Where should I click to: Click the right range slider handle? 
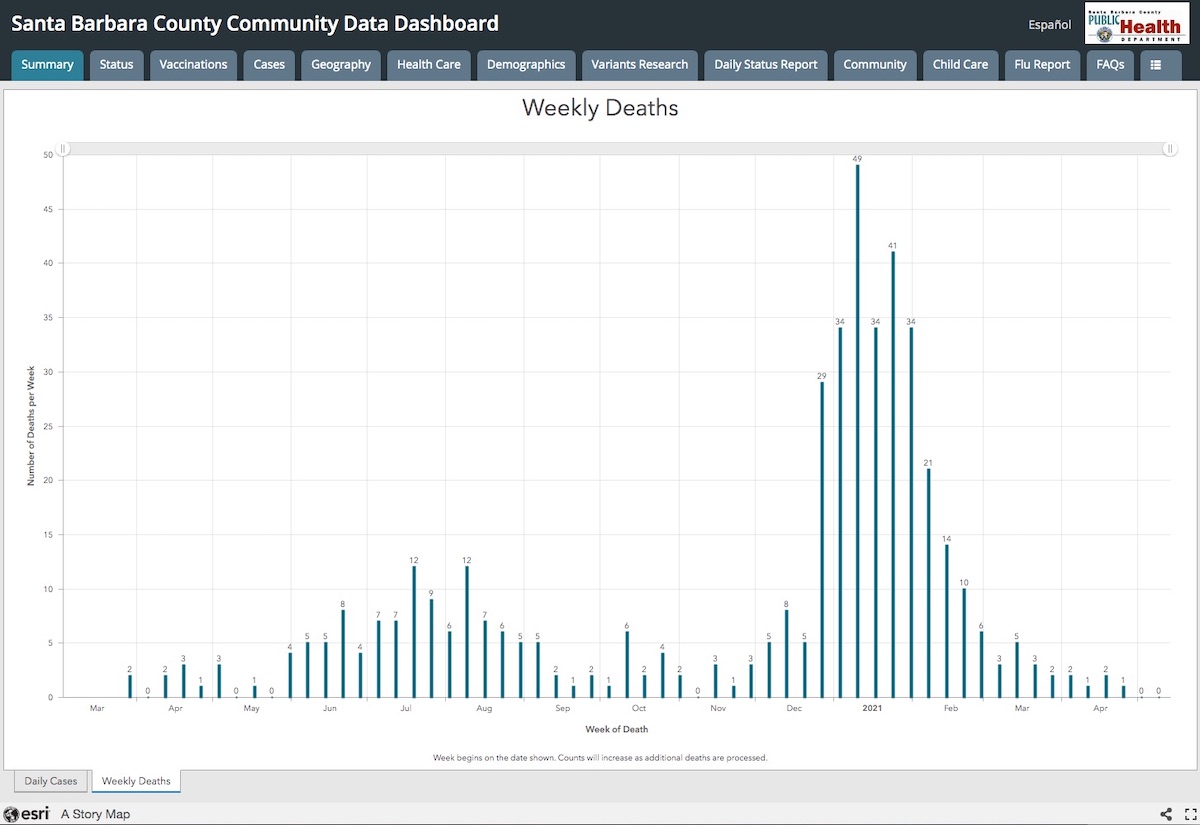coord(1169,149)
